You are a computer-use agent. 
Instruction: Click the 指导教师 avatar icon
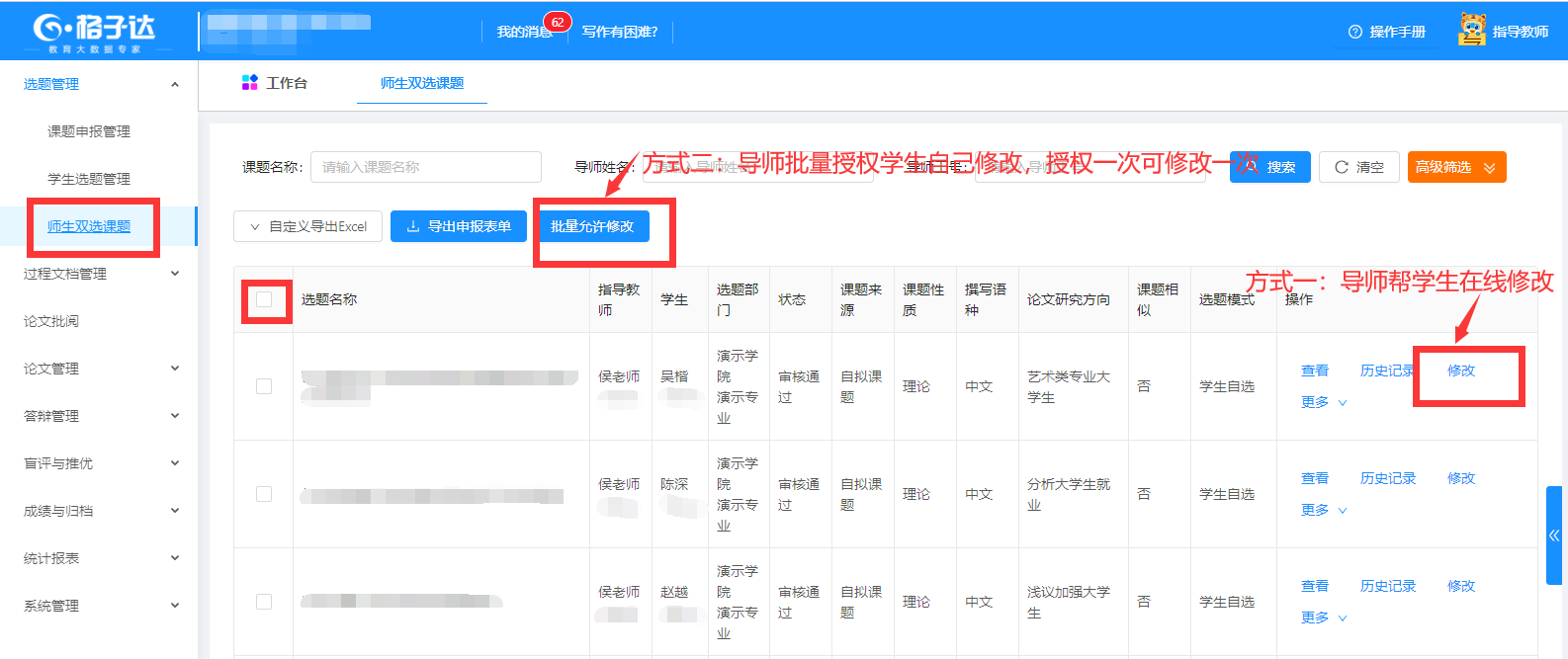[x=1472, y=30]
